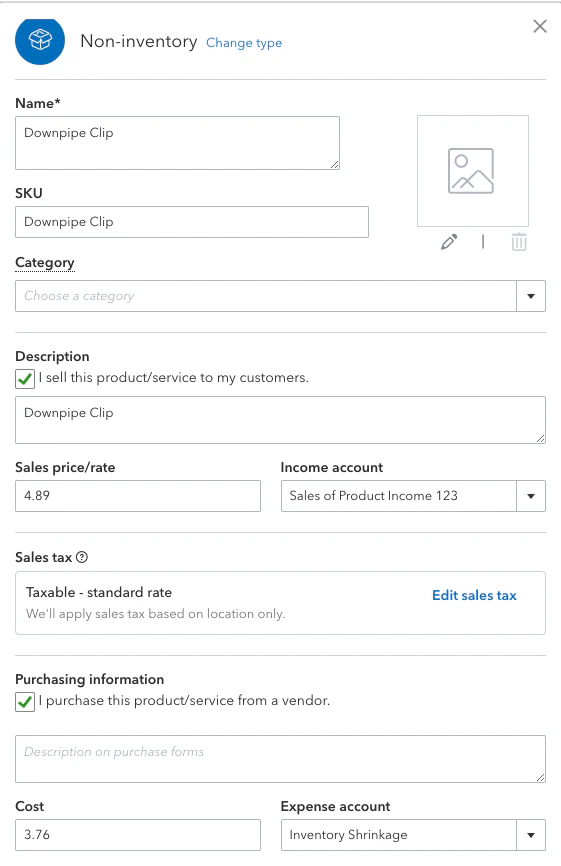Screen dimensions: 561x866
Task: Click the trash icon to delete image
Action: (518, 242)
